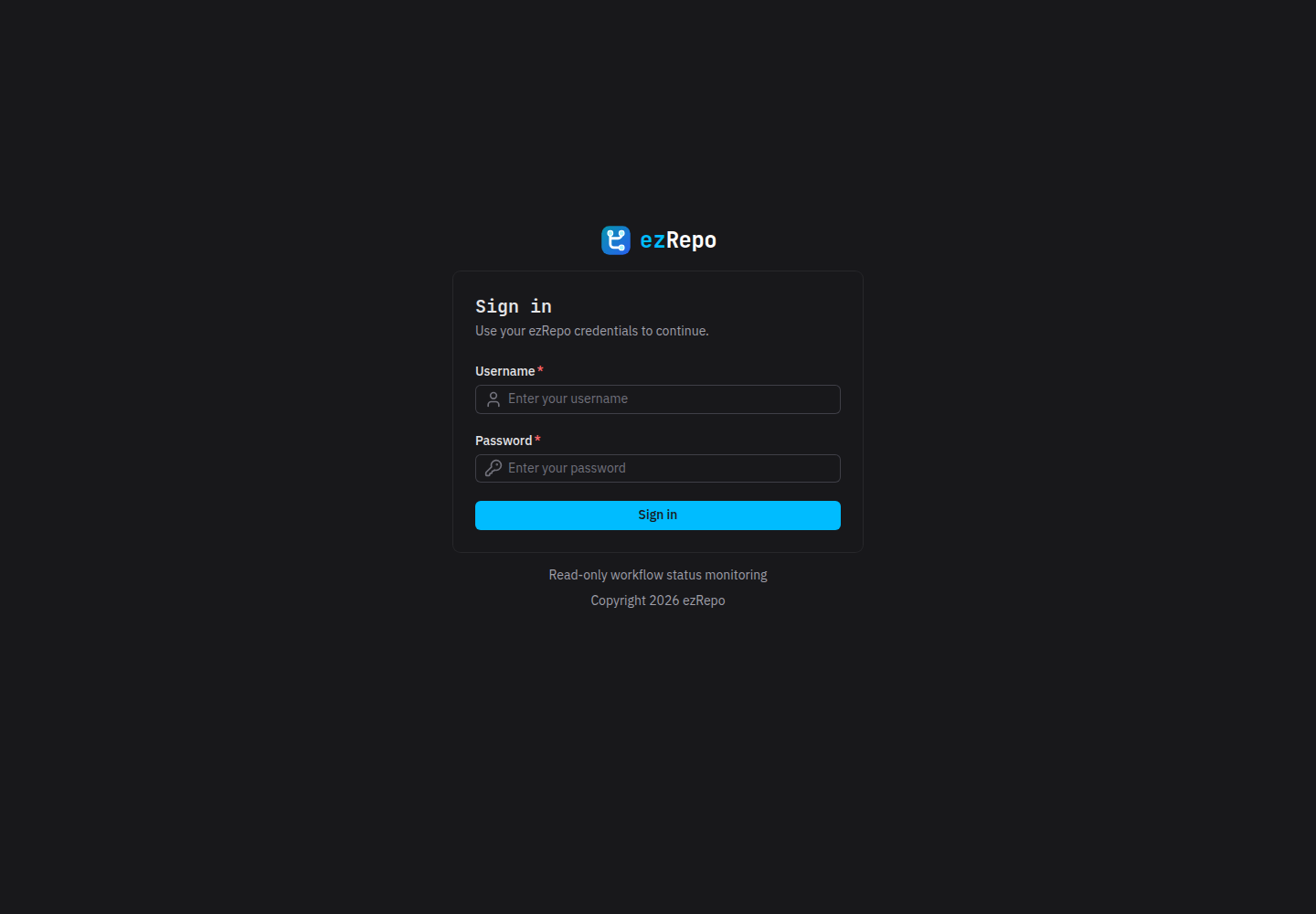Click the "ezRepo" brand name text
The width and height of the screenshot is (1316, 914).
tap(678, 240)
